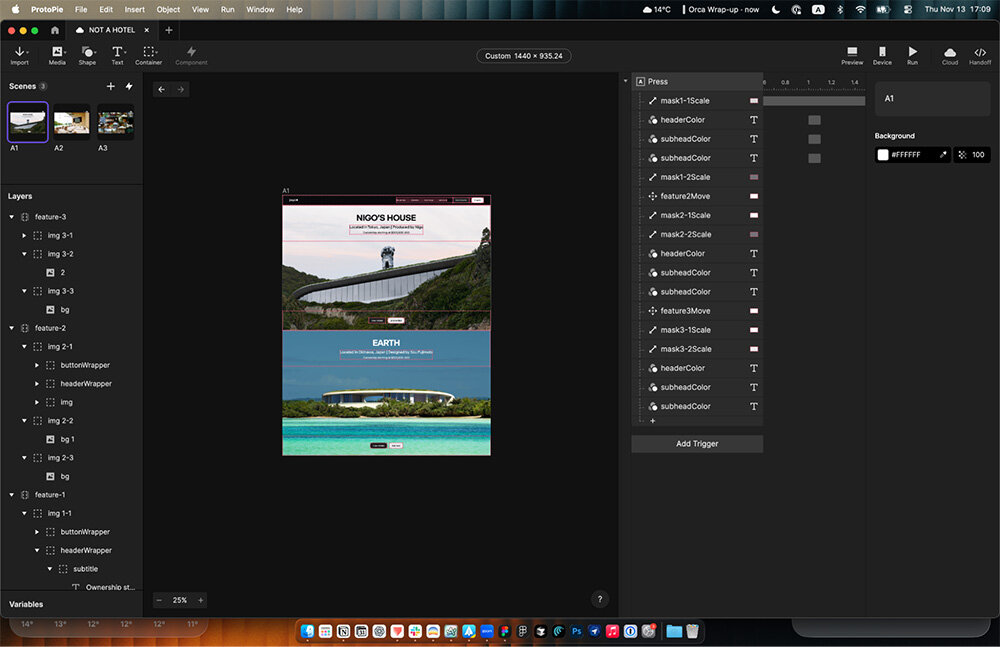The image size is (1000, 647).
Task: Select the Text tool
Action: (x=117, y=51)
